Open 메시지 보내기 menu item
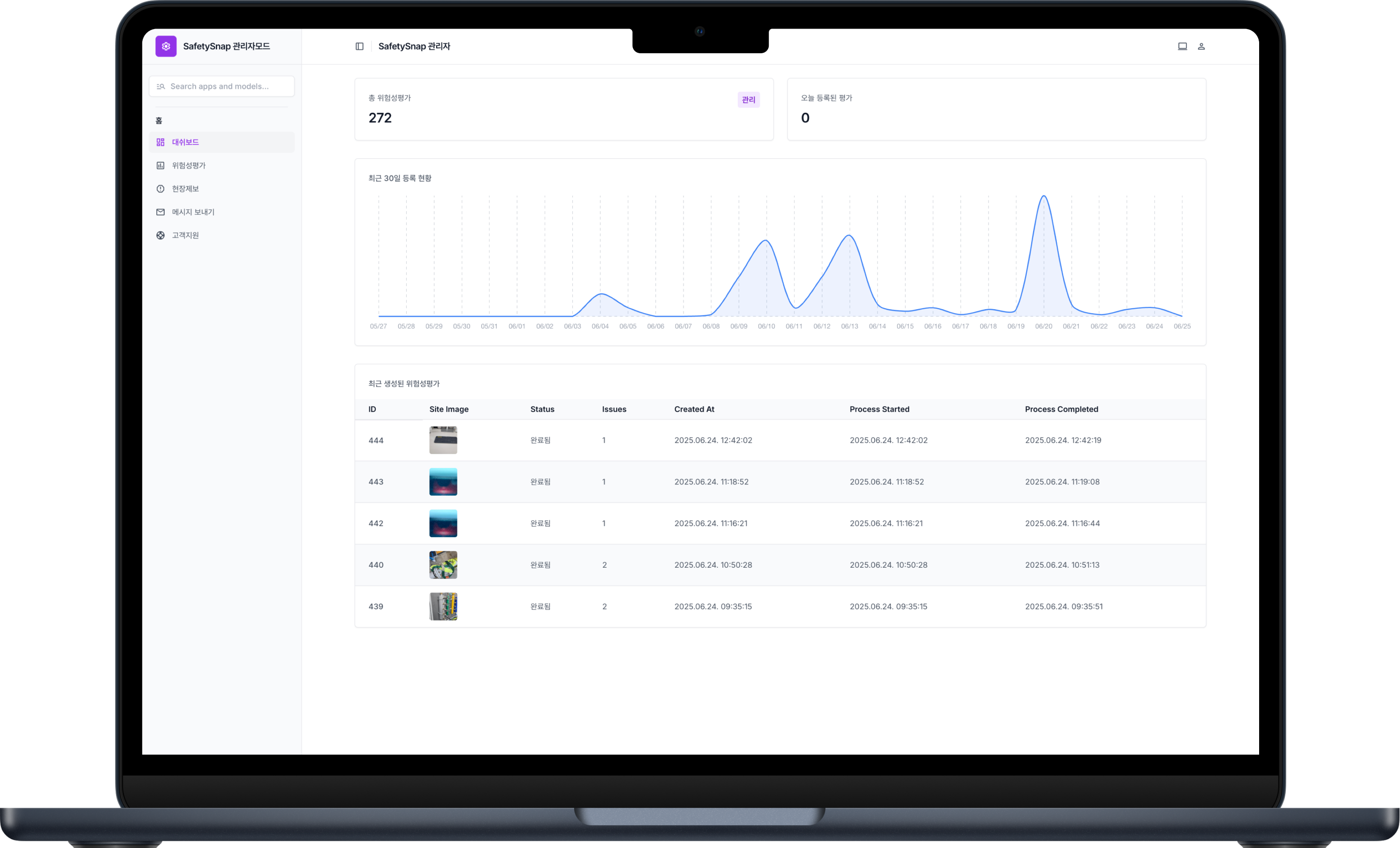1400x848 pixels. click(x=193, y=212)
